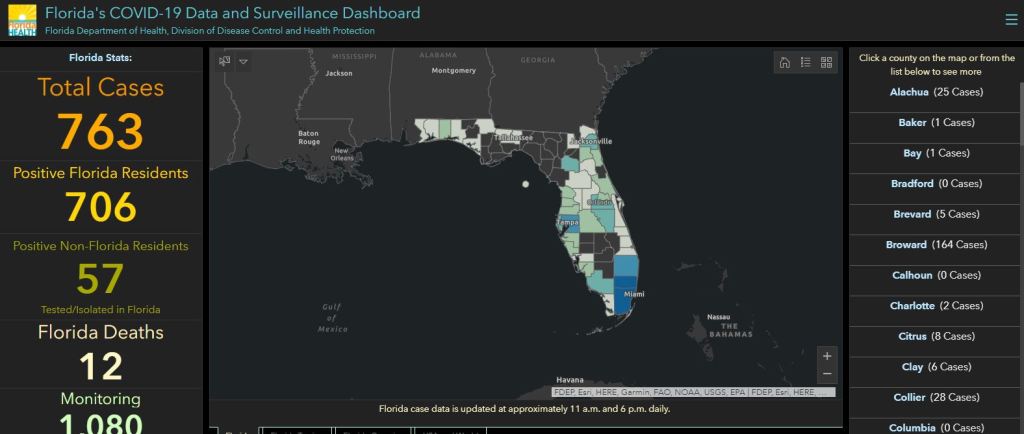Select Citrus (8 Cases) entry
This screenshot has height=434, width=1024.
(x=936, y=336)
